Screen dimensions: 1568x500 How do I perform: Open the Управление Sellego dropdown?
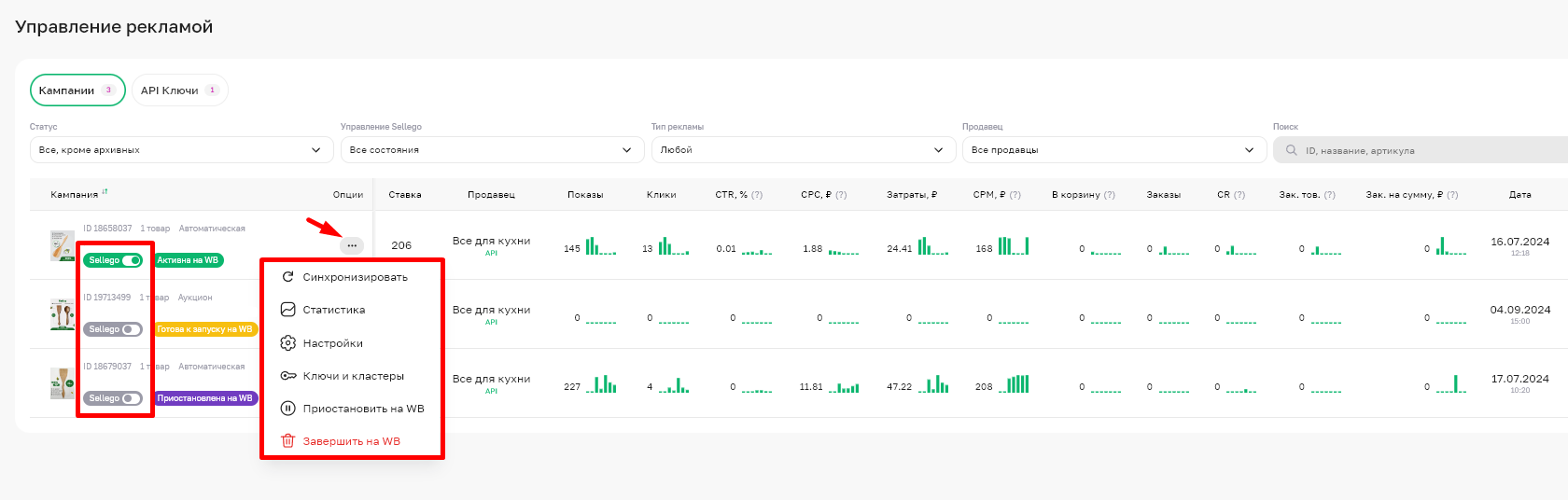(492, 150)
